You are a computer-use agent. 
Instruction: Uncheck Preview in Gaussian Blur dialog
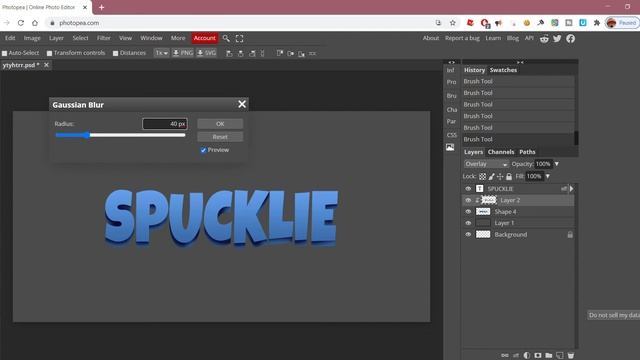point(203,150)
